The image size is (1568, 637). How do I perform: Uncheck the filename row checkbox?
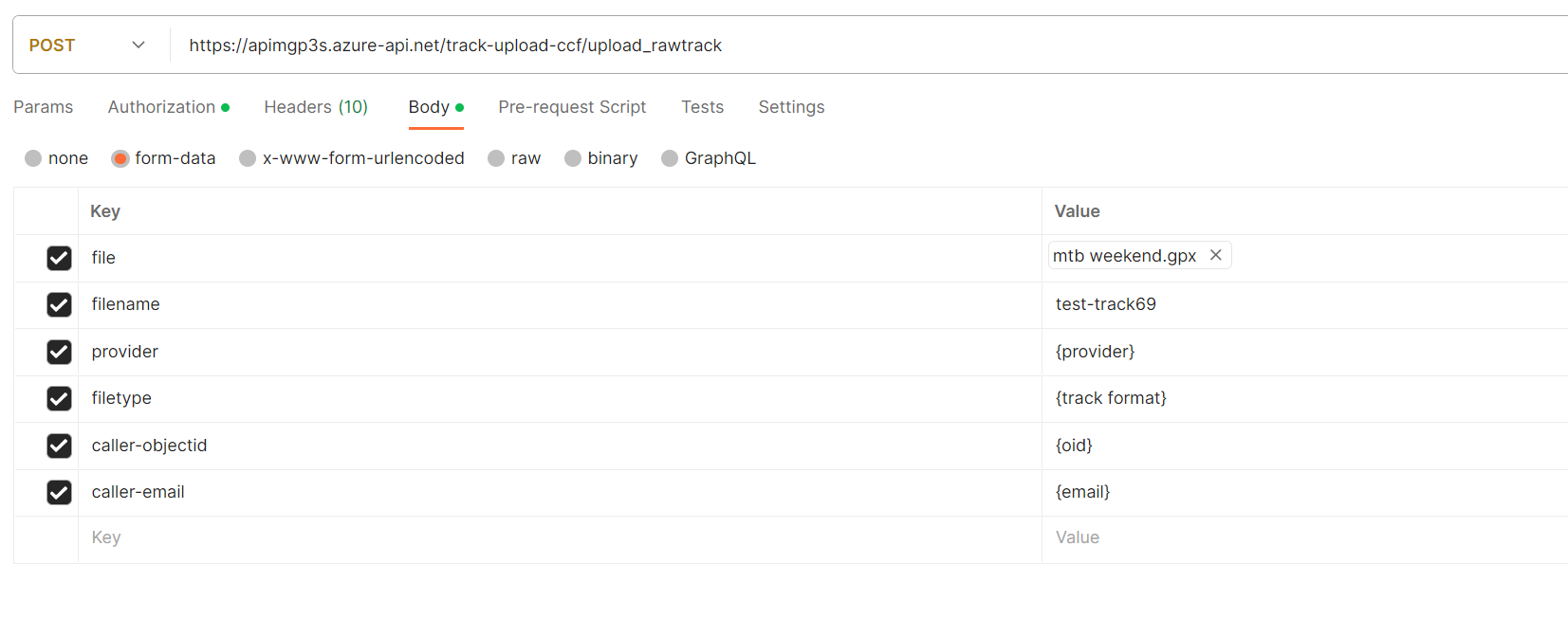[59, 304]
